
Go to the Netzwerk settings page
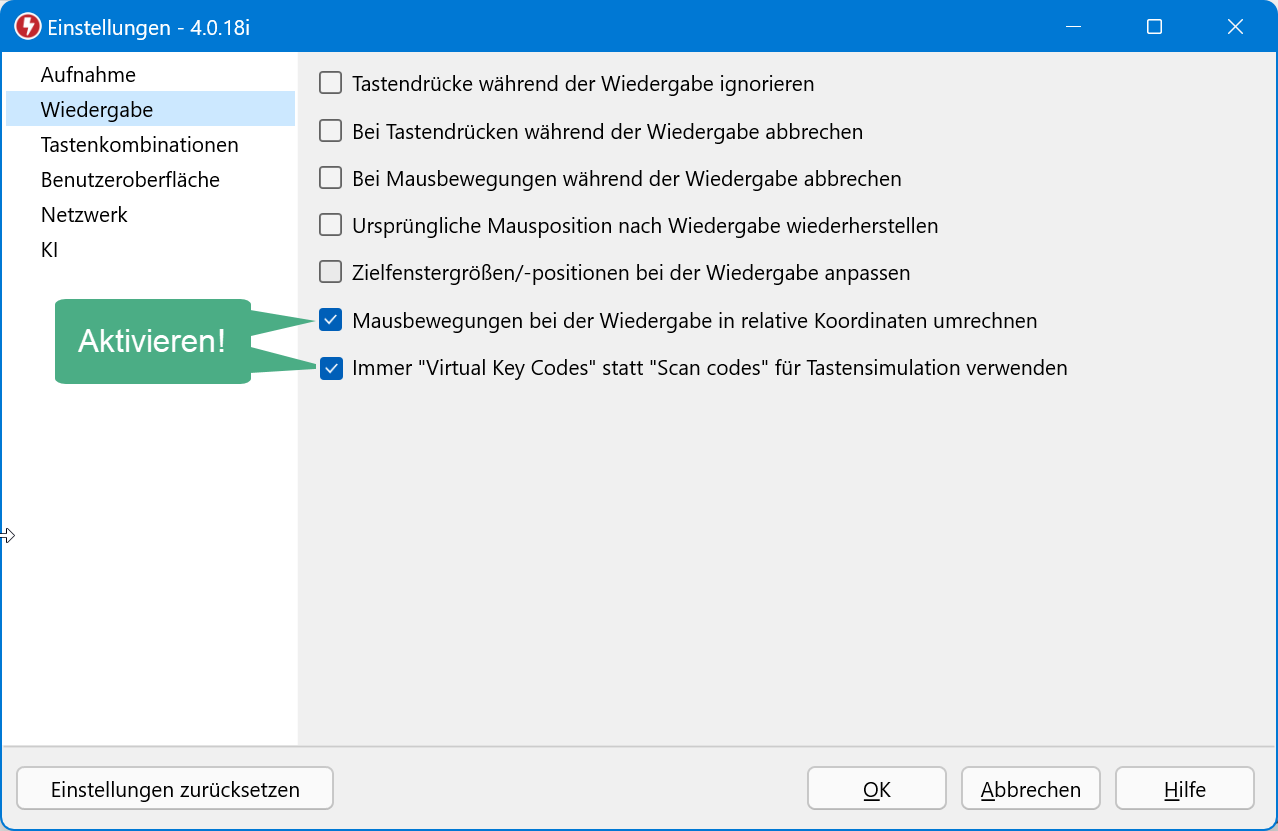coord(84,215)
